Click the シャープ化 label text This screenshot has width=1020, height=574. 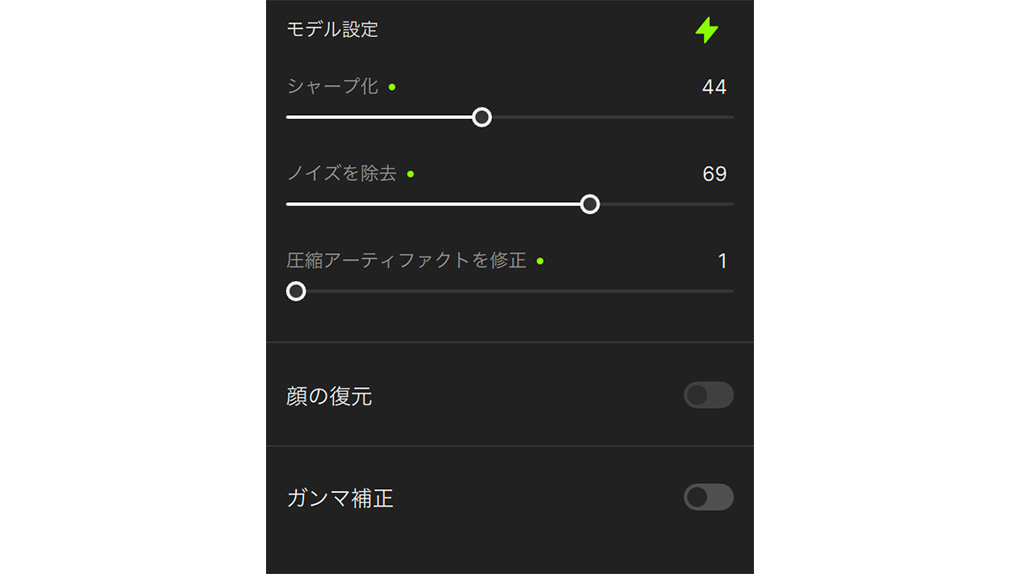(332, 87)
